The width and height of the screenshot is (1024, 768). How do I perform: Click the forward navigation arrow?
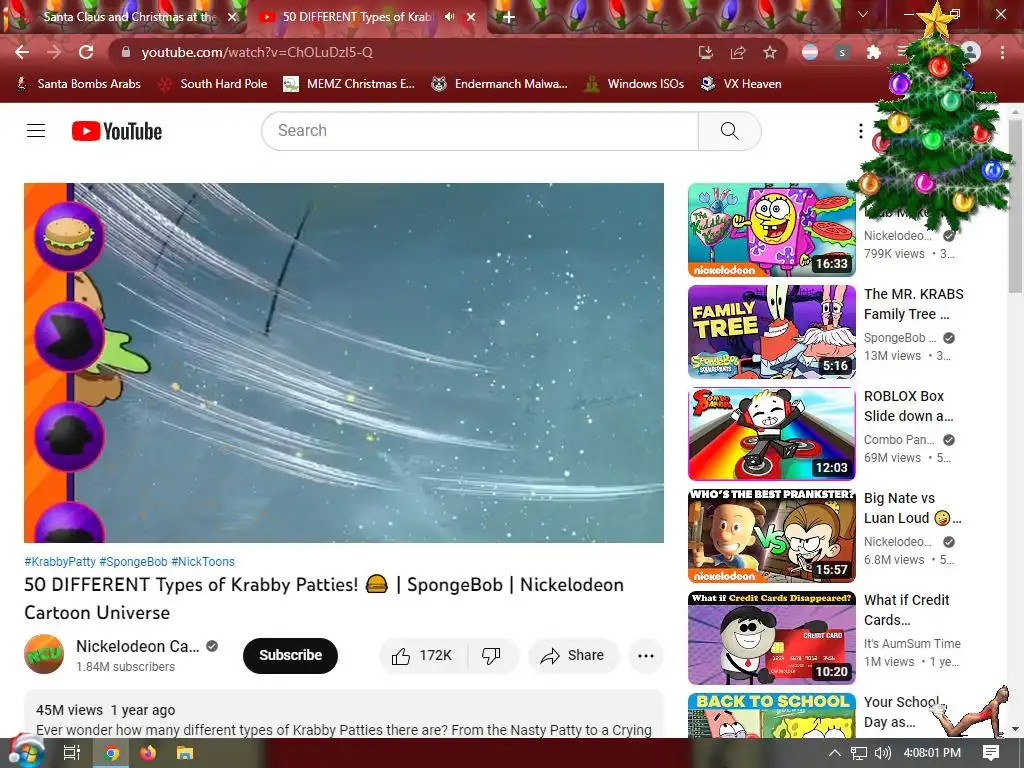tap(54, 52)
